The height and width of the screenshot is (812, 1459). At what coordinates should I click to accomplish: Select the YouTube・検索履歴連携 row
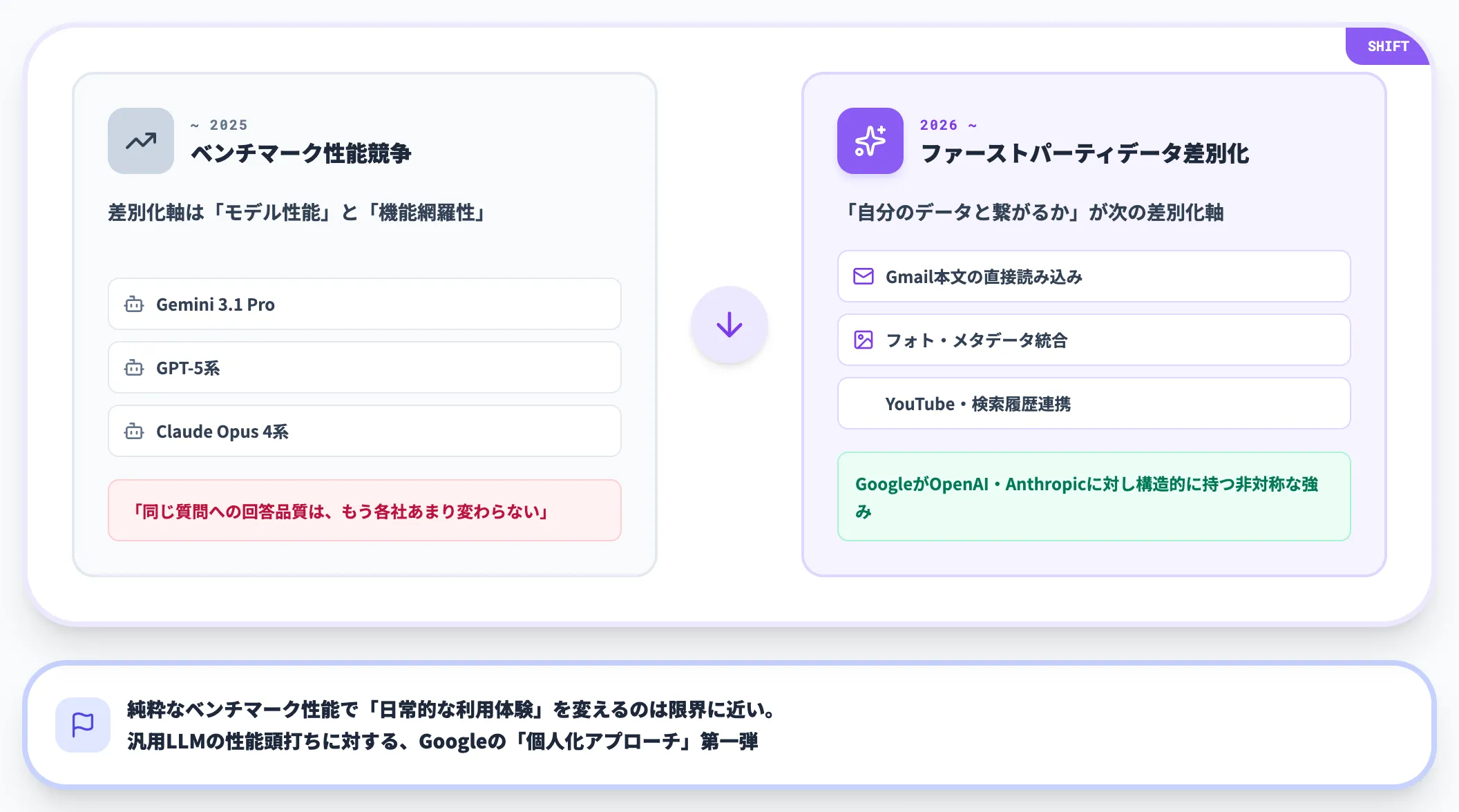pos(1094,403)
